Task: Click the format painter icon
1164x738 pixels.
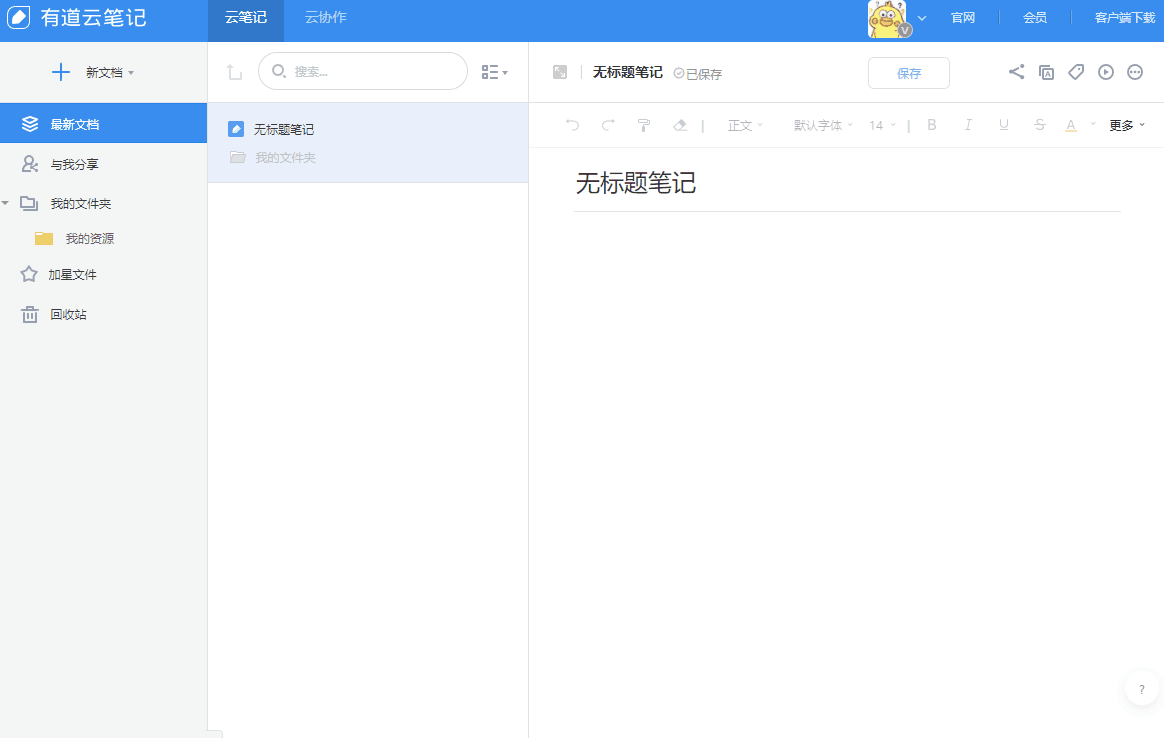Action: 644,125
